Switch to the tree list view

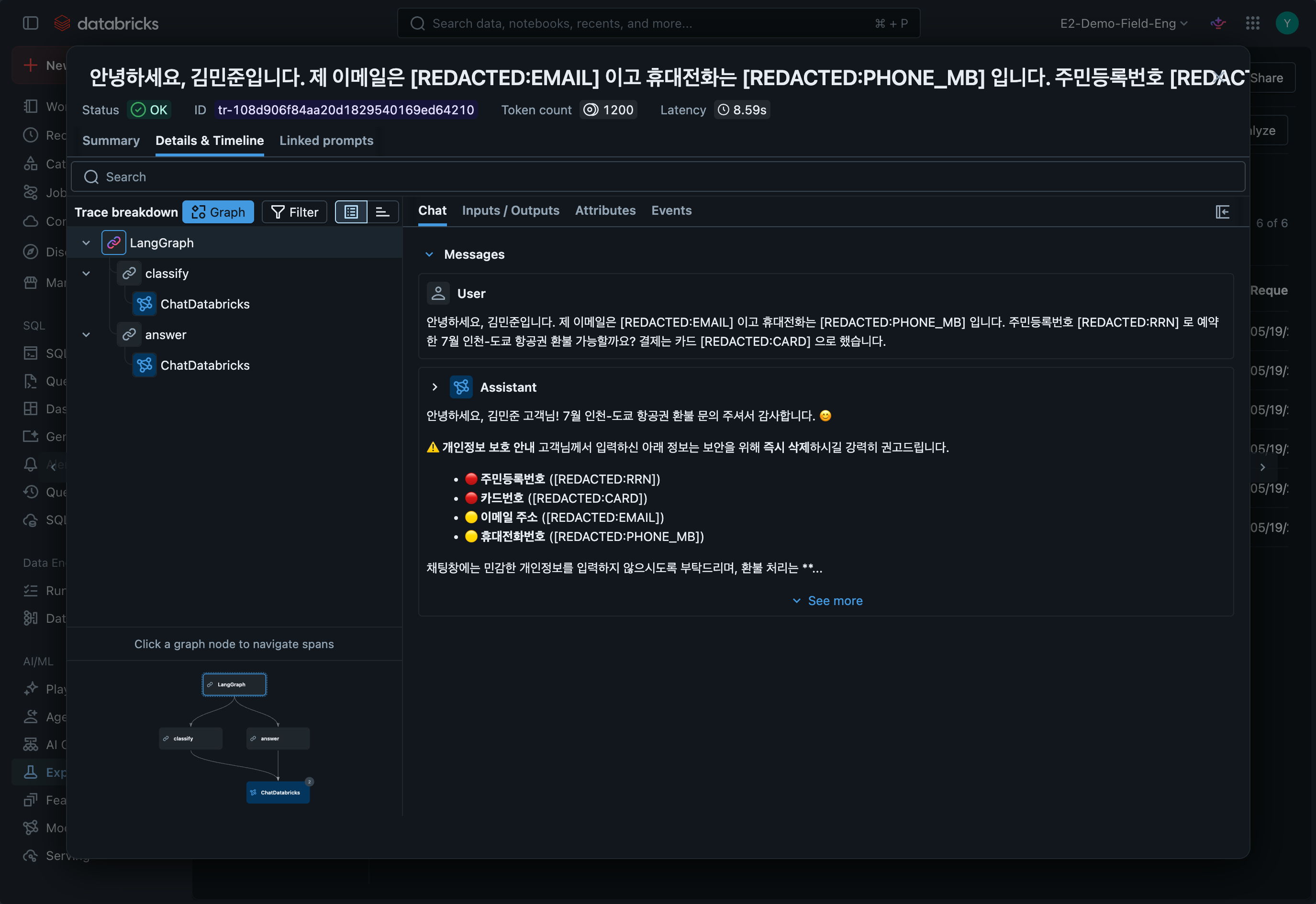[351, 212]
